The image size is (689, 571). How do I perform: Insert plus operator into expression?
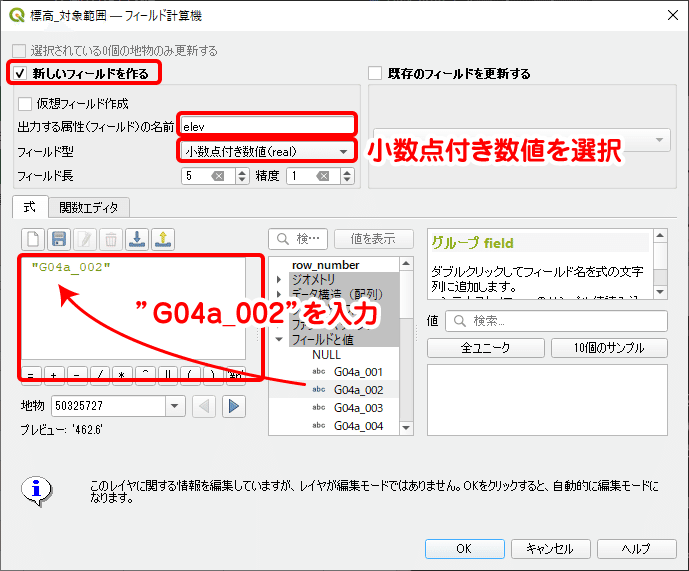point(54,376)
